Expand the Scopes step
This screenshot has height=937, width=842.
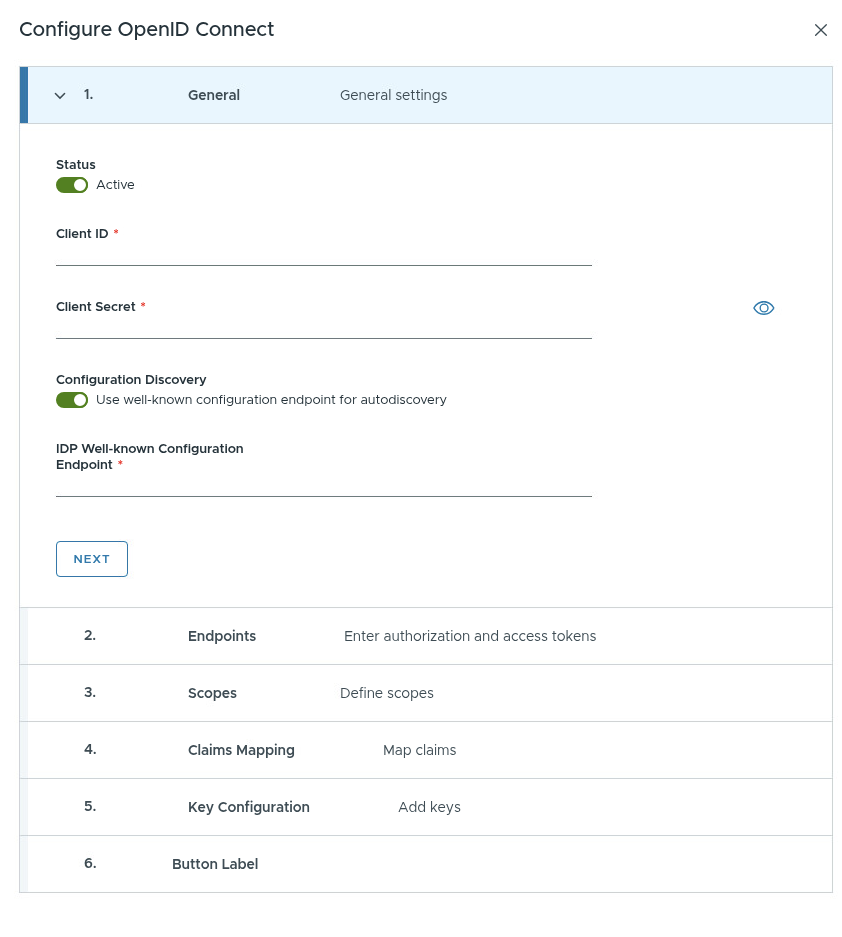tap(212, 693)
